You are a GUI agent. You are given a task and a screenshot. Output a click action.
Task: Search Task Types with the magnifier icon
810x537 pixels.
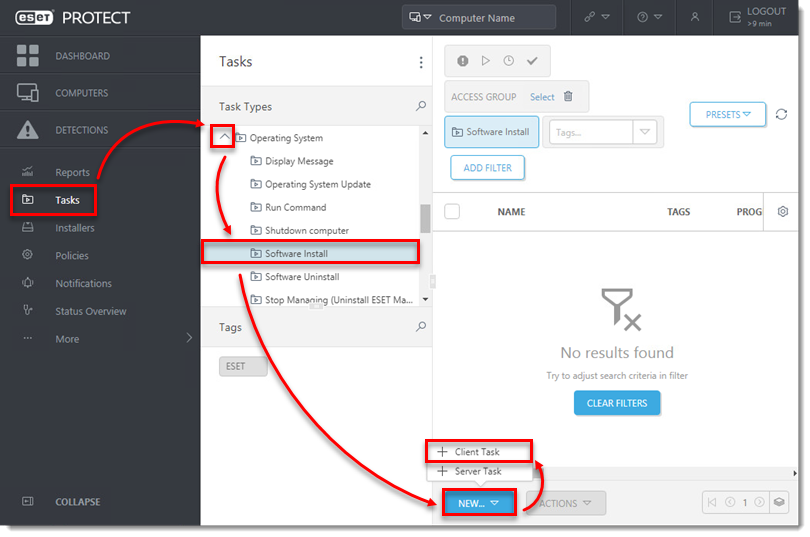click(421, 106)
